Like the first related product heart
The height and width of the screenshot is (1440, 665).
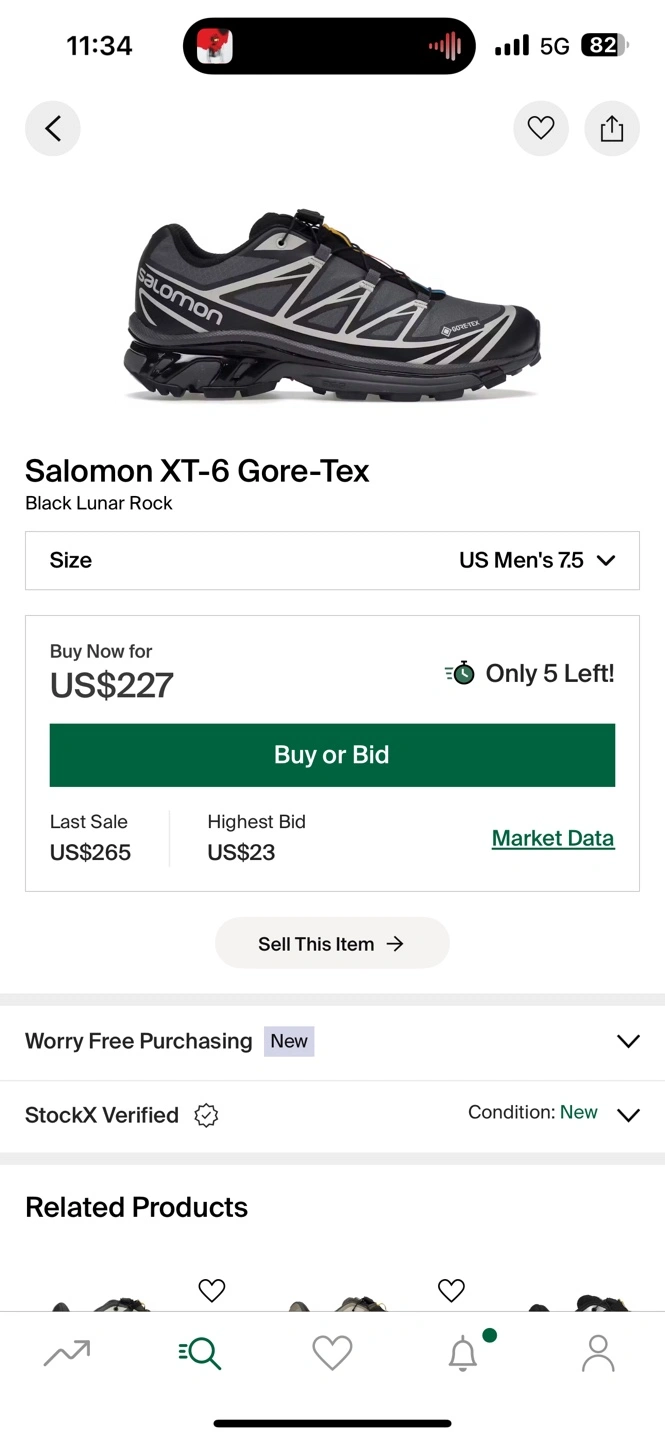click(x=212, y=1290)
